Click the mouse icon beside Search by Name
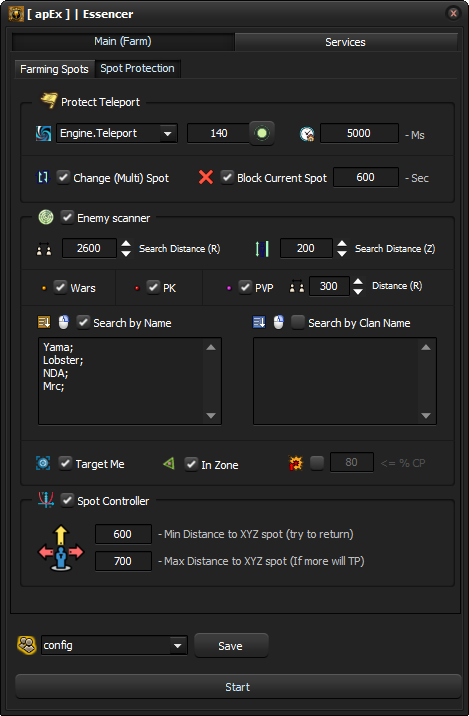 click(63, 323)
